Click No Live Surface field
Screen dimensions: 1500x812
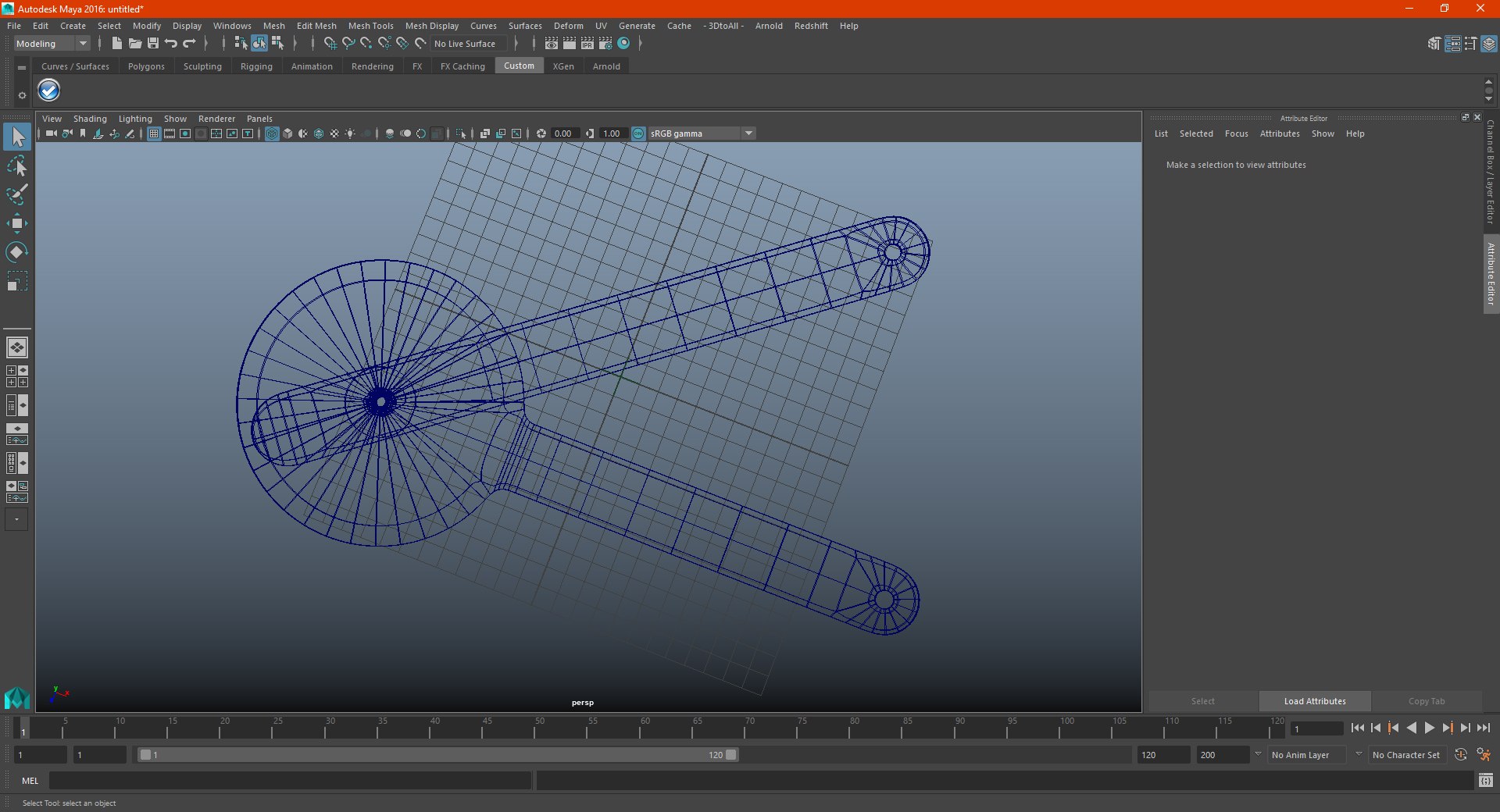coord(469,44)
